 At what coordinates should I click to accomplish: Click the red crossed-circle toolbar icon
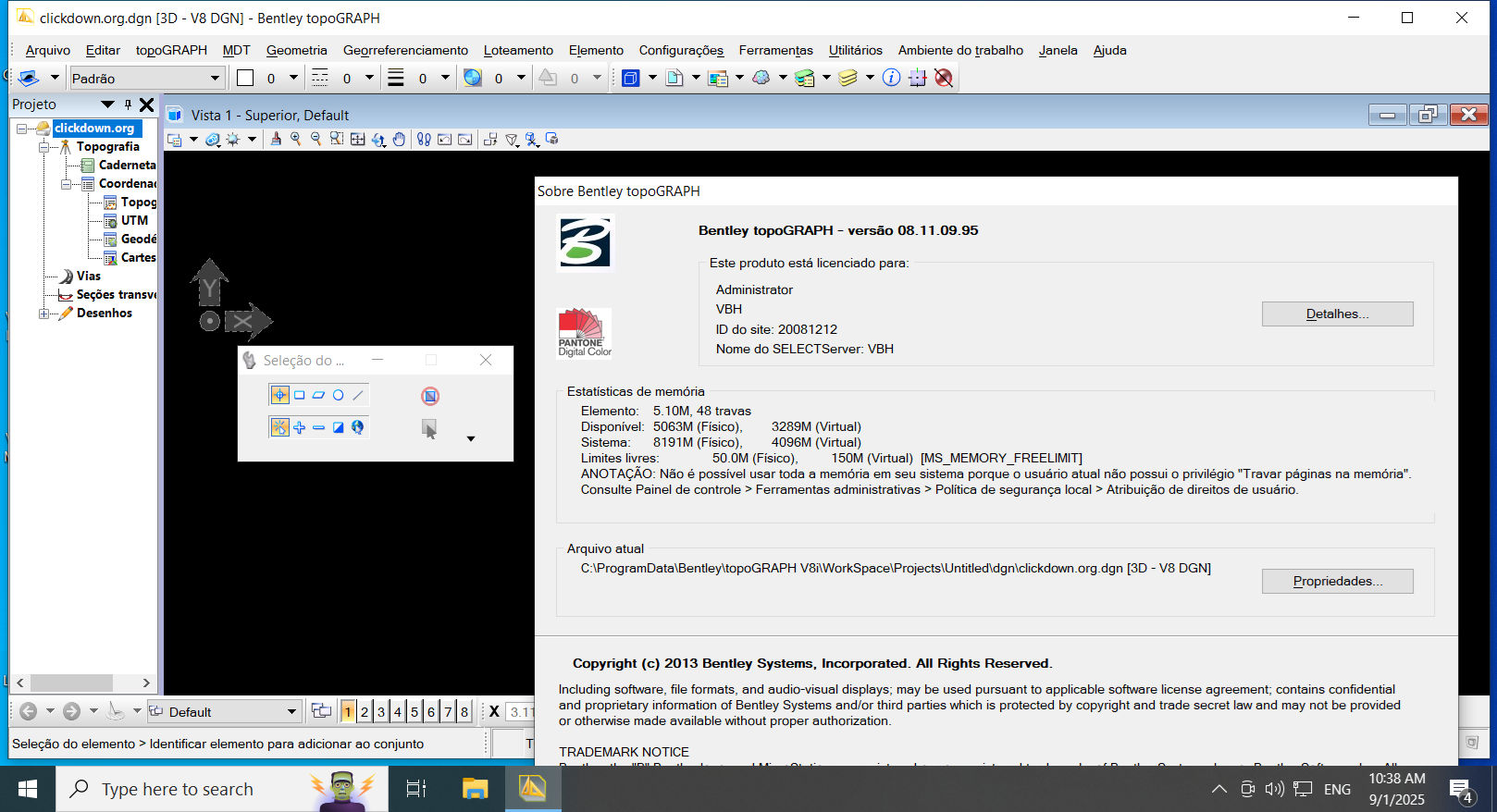click(x=944, y=79)
